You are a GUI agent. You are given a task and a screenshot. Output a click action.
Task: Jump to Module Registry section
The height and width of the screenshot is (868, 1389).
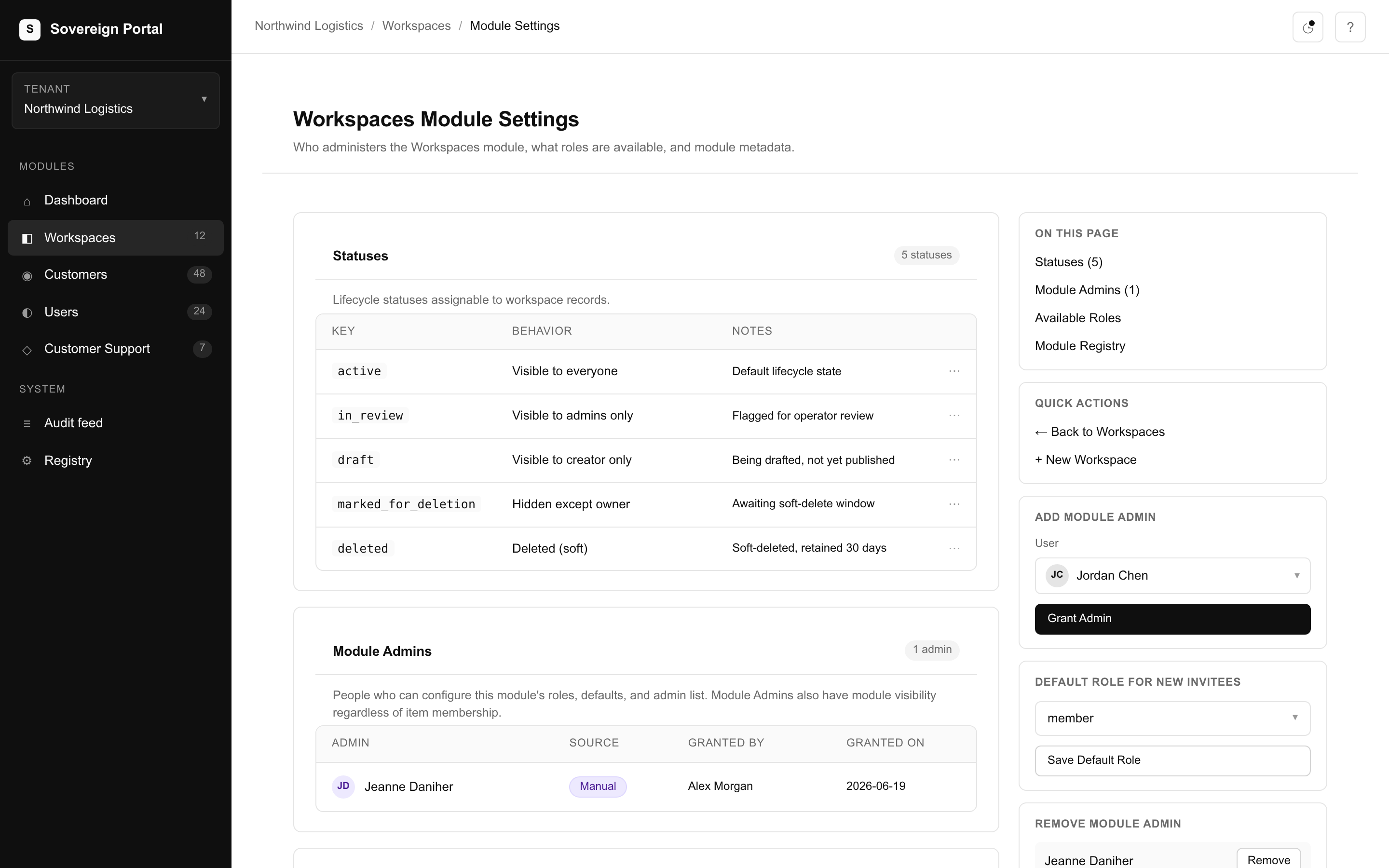click(1080, 346)
